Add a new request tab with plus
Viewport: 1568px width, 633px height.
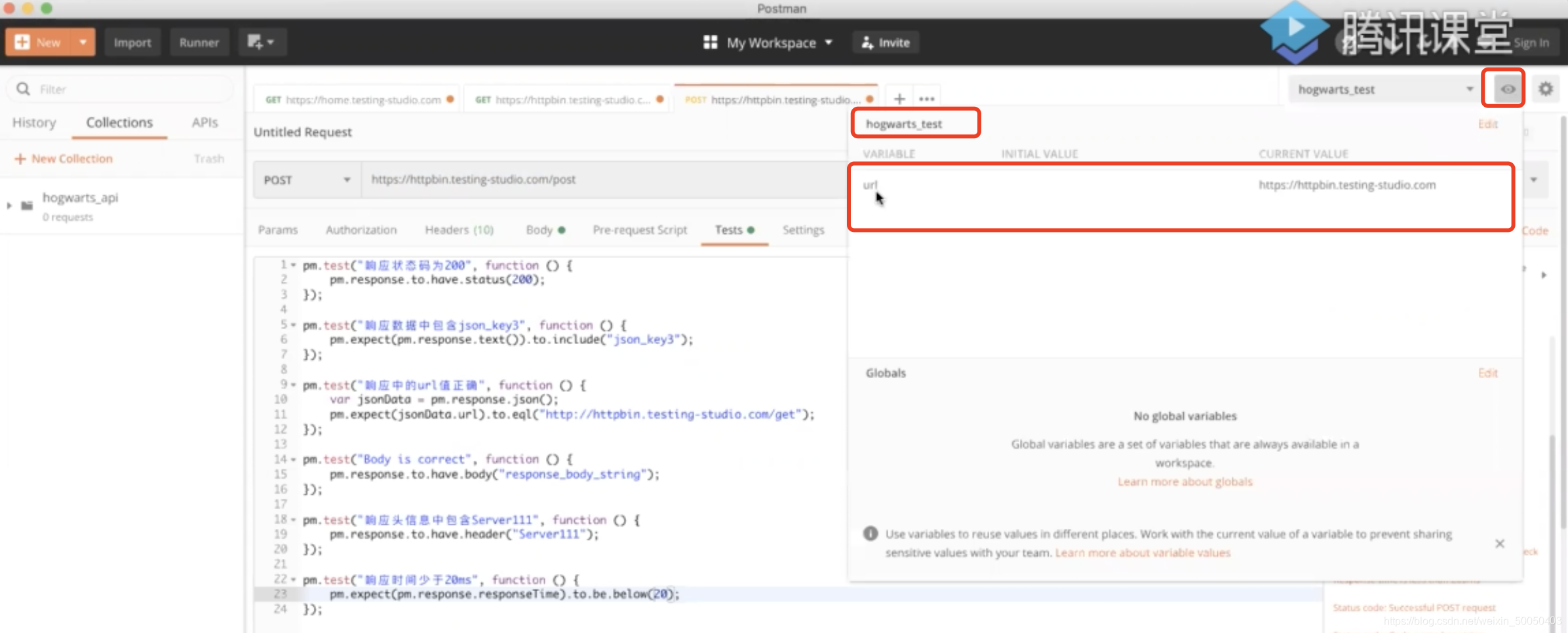click(899, 99)
